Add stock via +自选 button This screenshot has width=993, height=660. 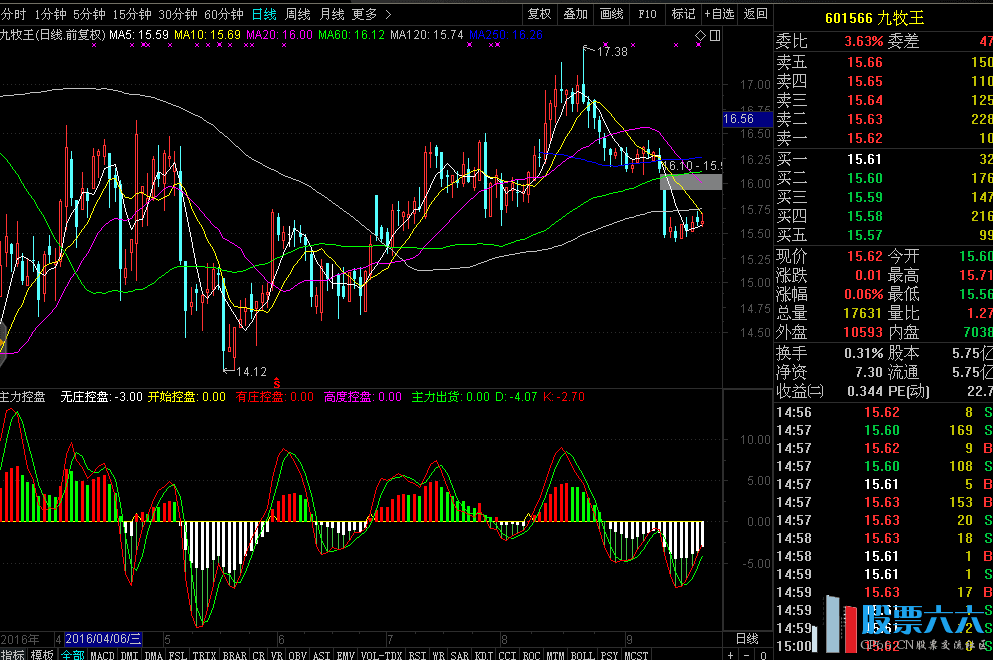click(x=718, y=14)
